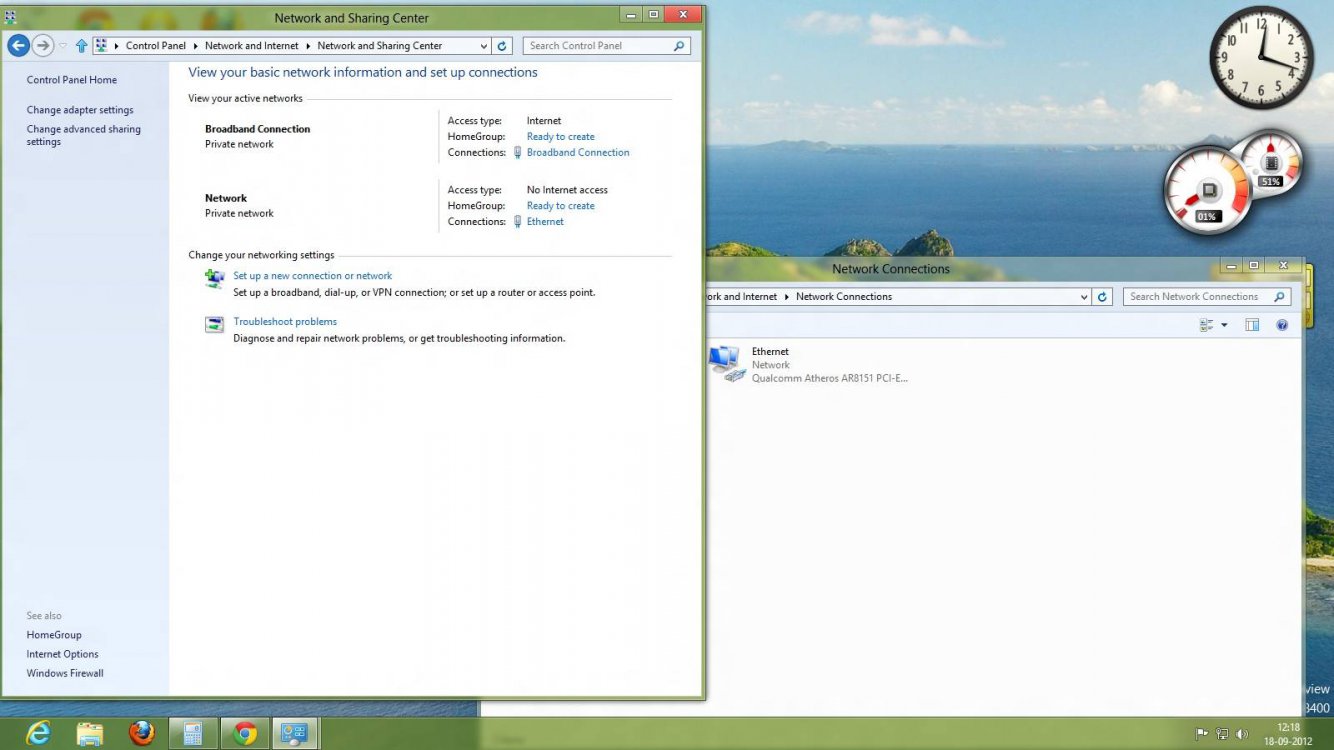
Task: Open File Explorer from the taskbar
Action: click(90, 734)
